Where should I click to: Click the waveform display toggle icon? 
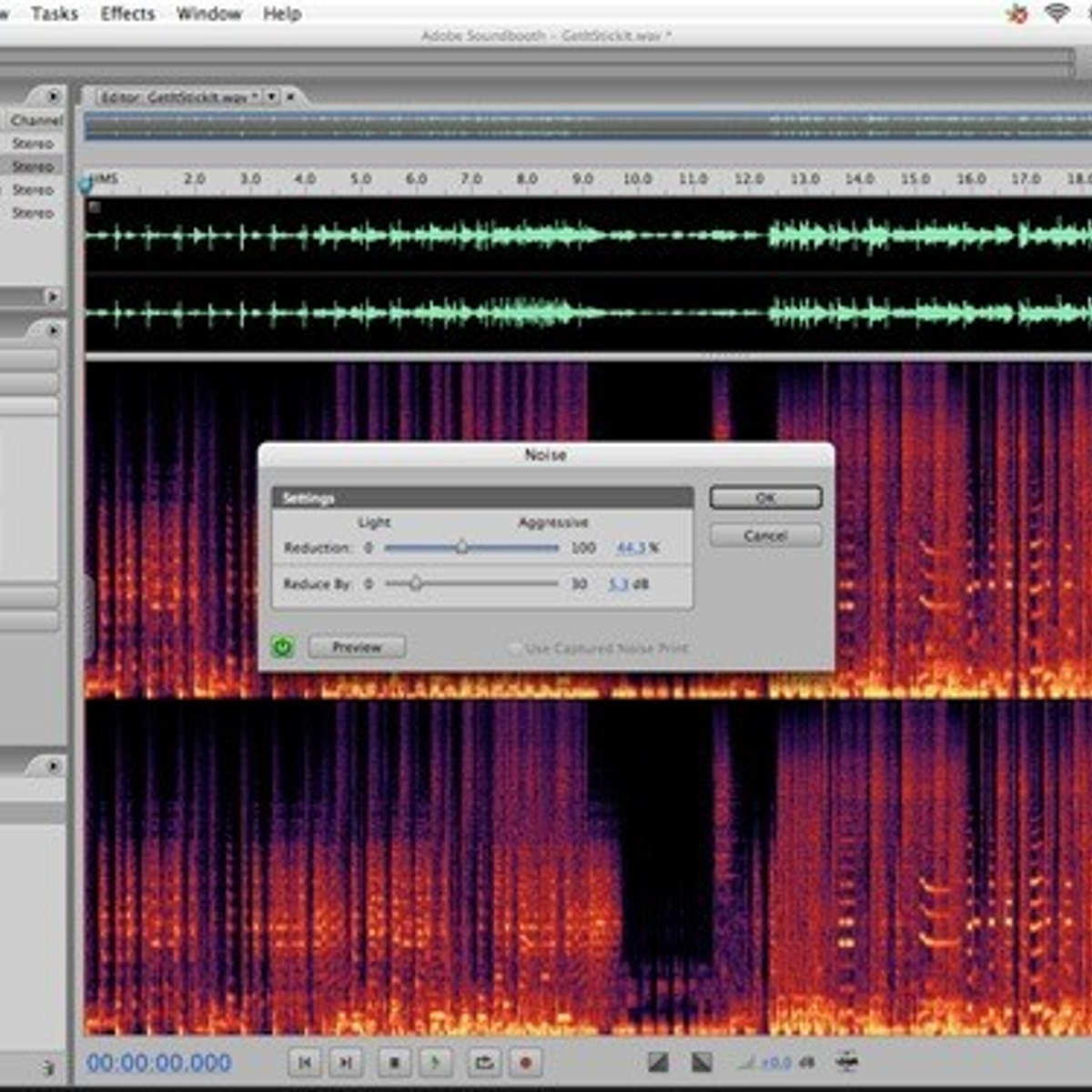(660, 1060)
